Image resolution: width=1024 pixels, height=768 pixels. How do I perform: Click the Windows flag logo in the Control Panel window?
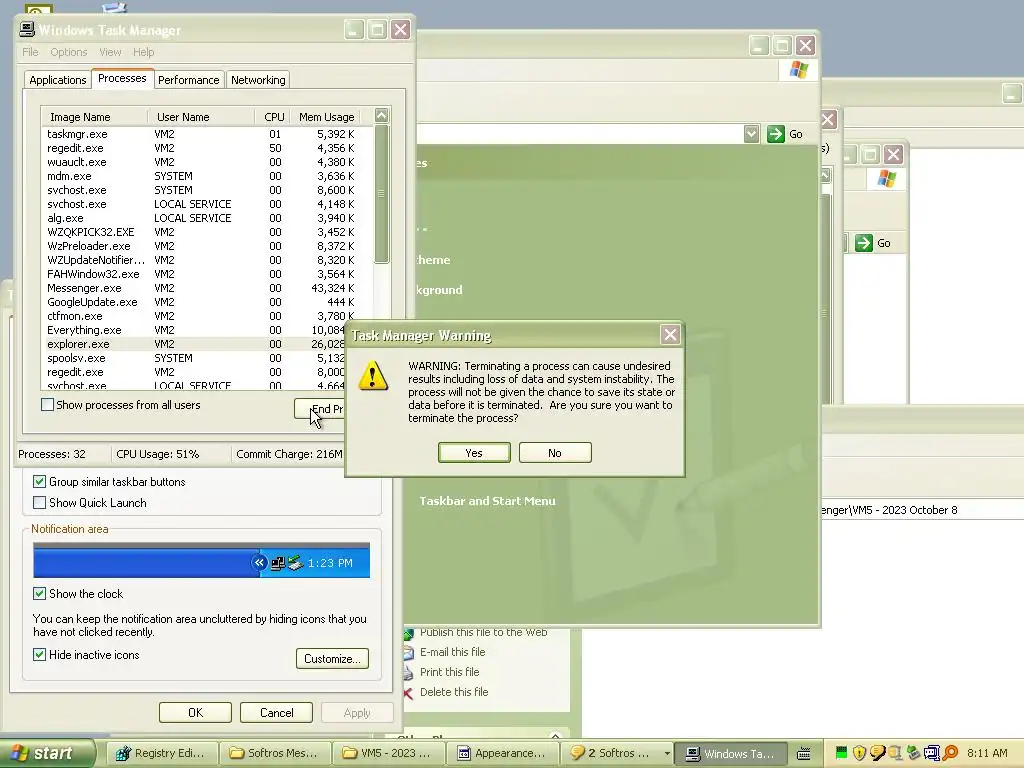tap(799, 69)
